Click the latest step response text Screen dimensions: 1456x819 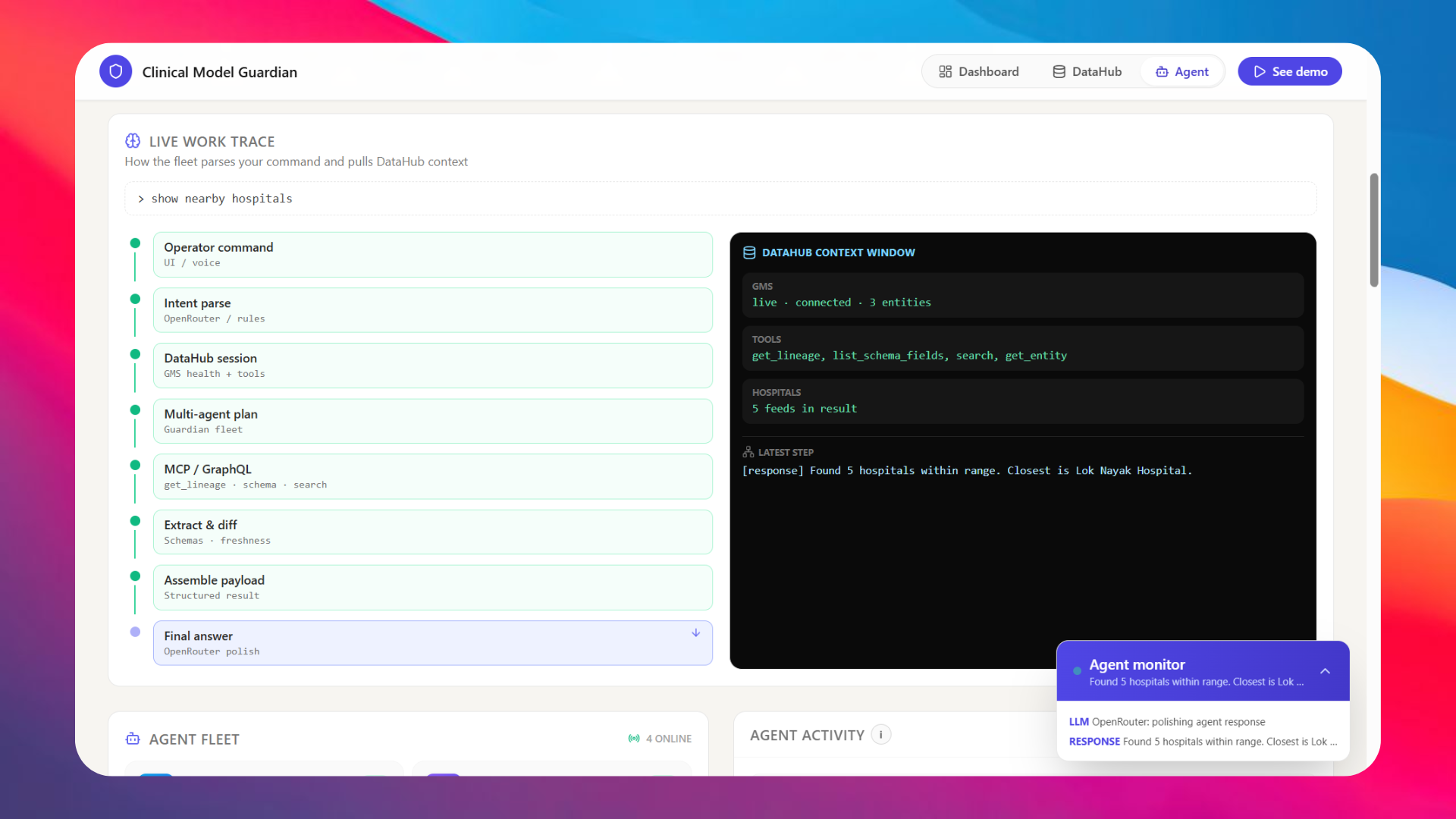click(967, 471)
